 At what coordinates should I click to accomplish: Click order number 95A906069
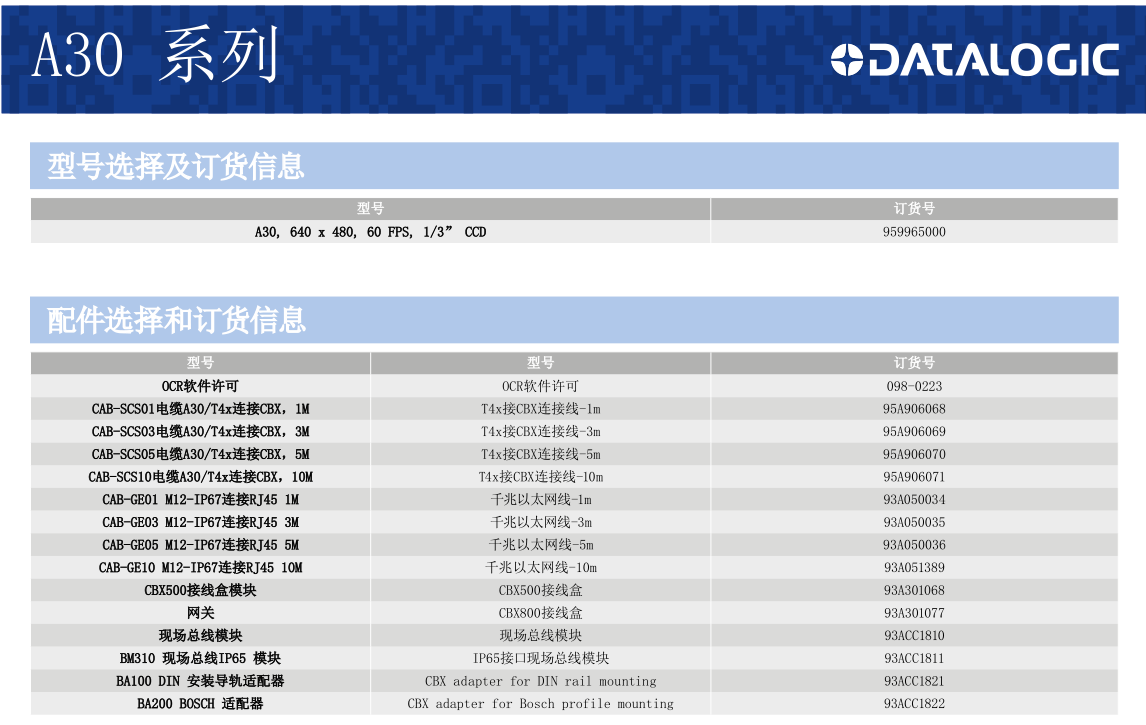(914, 432)
